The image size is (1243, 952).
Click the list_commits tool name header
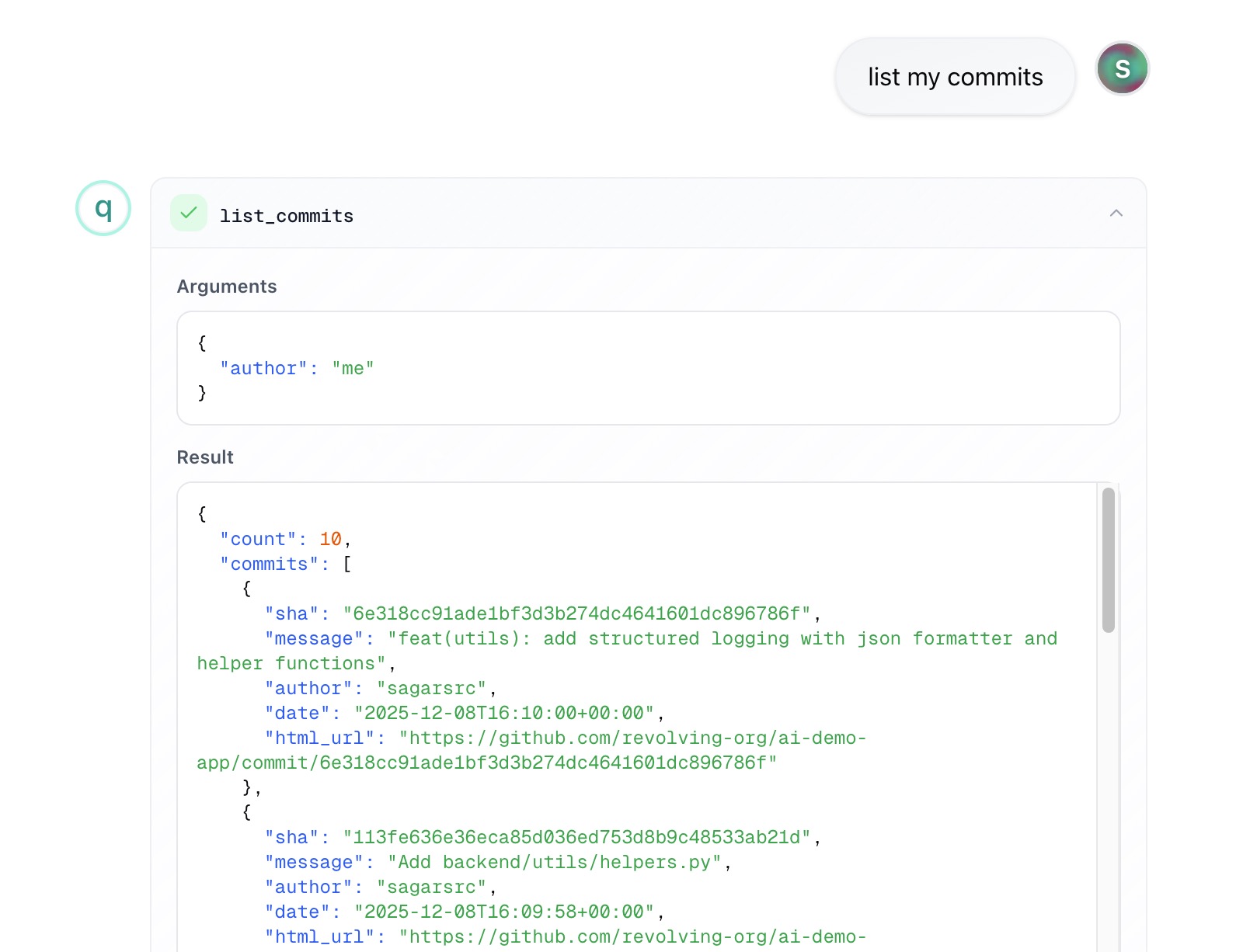[286, 216]
